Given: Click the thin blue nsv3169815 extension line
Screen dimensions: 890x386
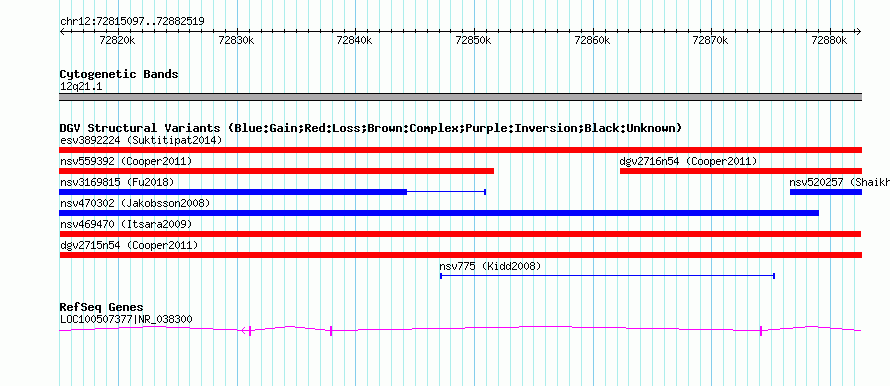Looking at the screenshot, I should click(446, 192).
